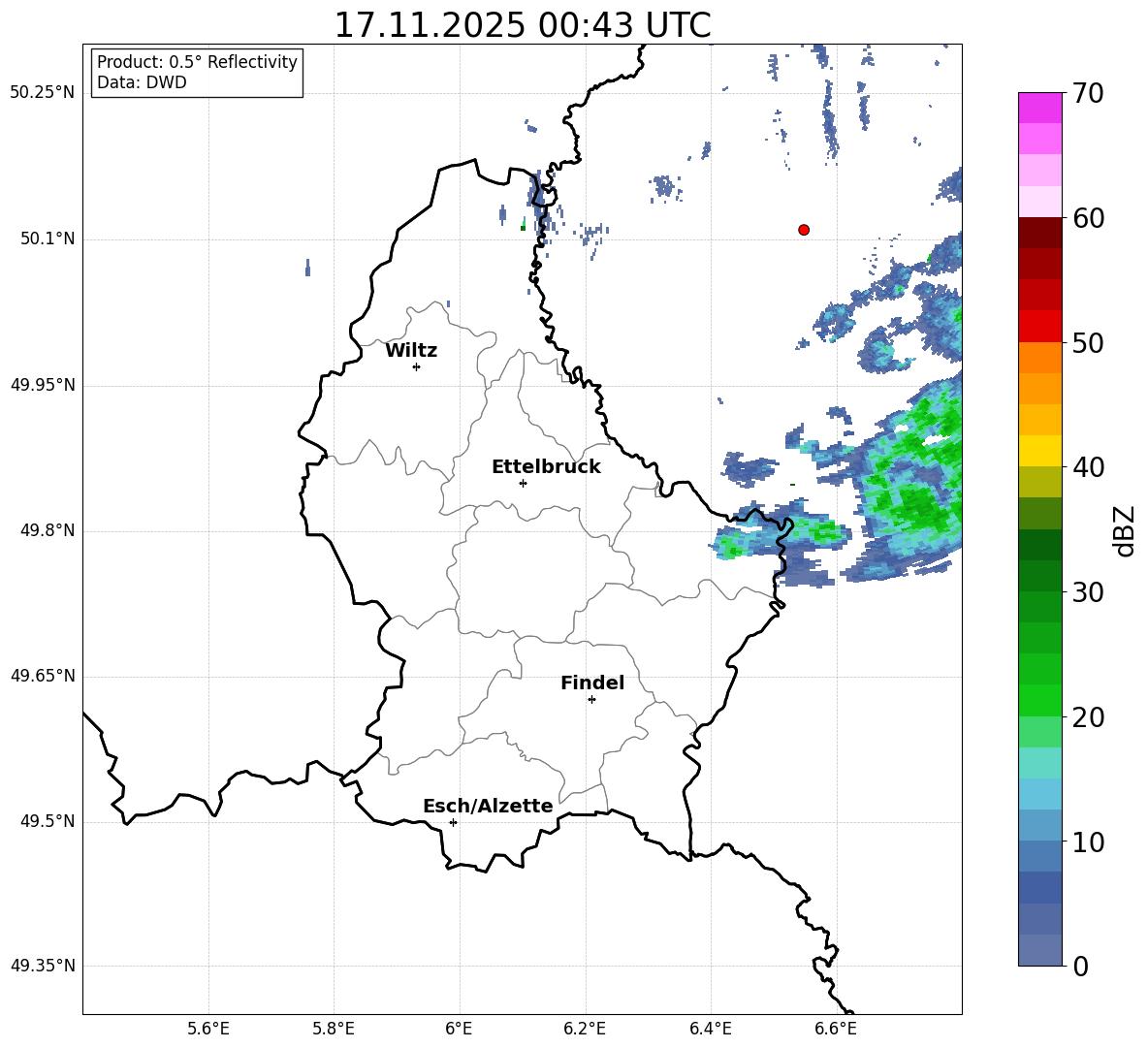Click the title 17.11.2025 00:43 UTC
Image resolution: width=1148 pixels, height=1048 pixels.
click(x=523, y=25)
